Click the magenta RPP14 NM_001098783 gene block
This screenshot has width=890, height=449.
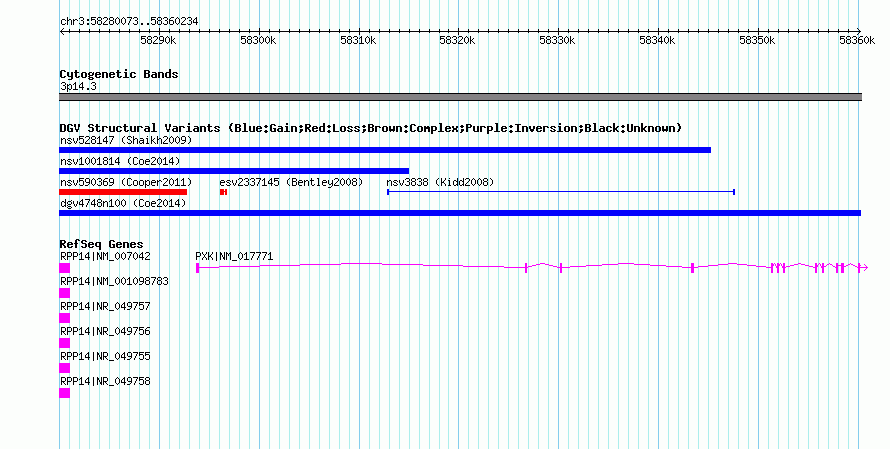65,293
